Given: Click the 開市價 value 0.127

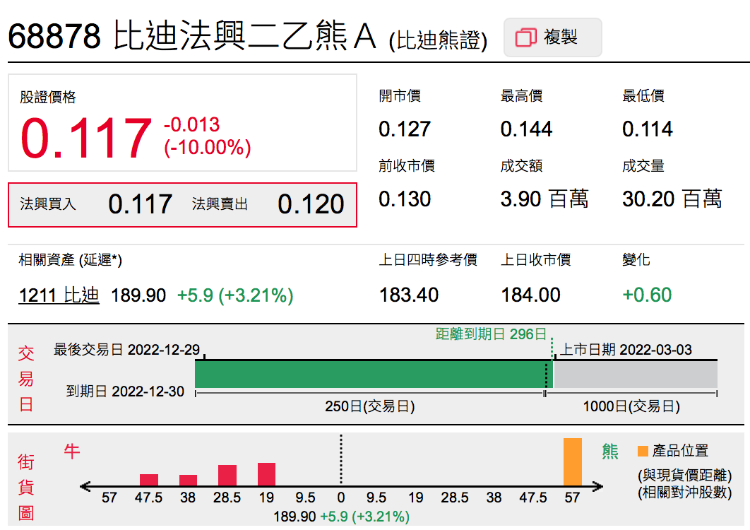Looking at the screenshot, I should pyautogui.click(x=405, y=129).
